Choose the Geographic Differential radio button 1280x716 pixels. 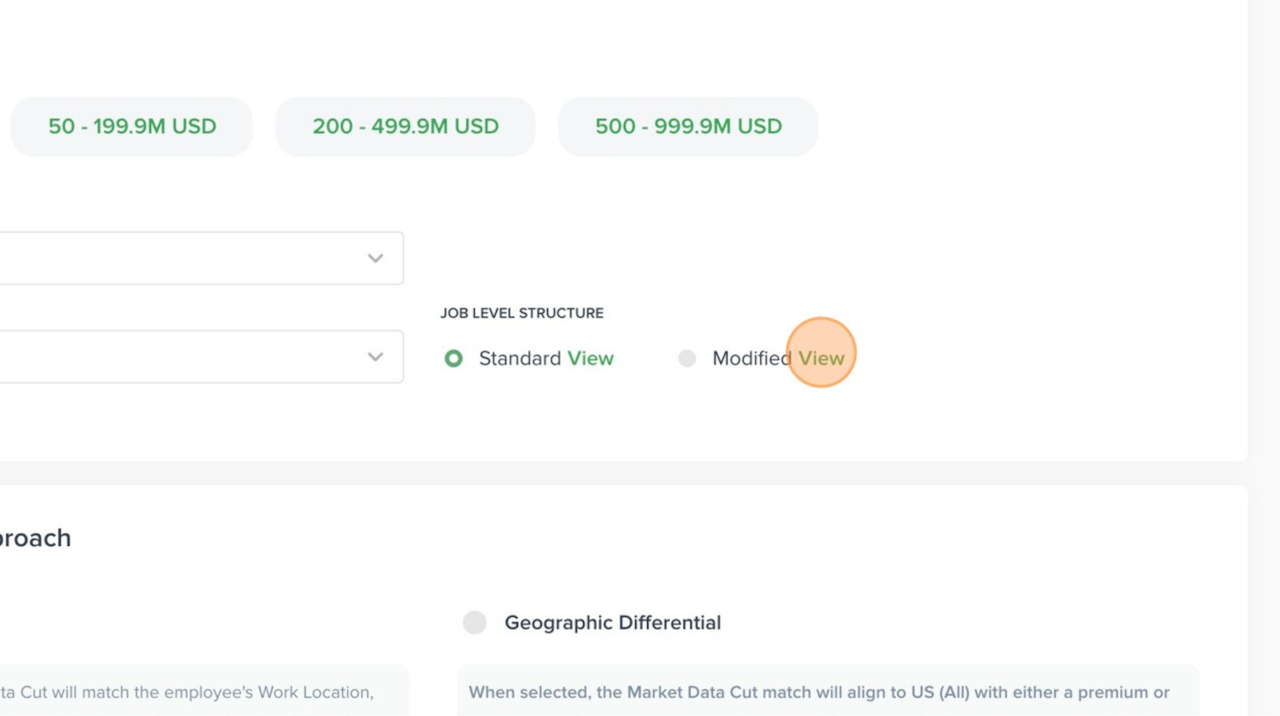point(475,623)
